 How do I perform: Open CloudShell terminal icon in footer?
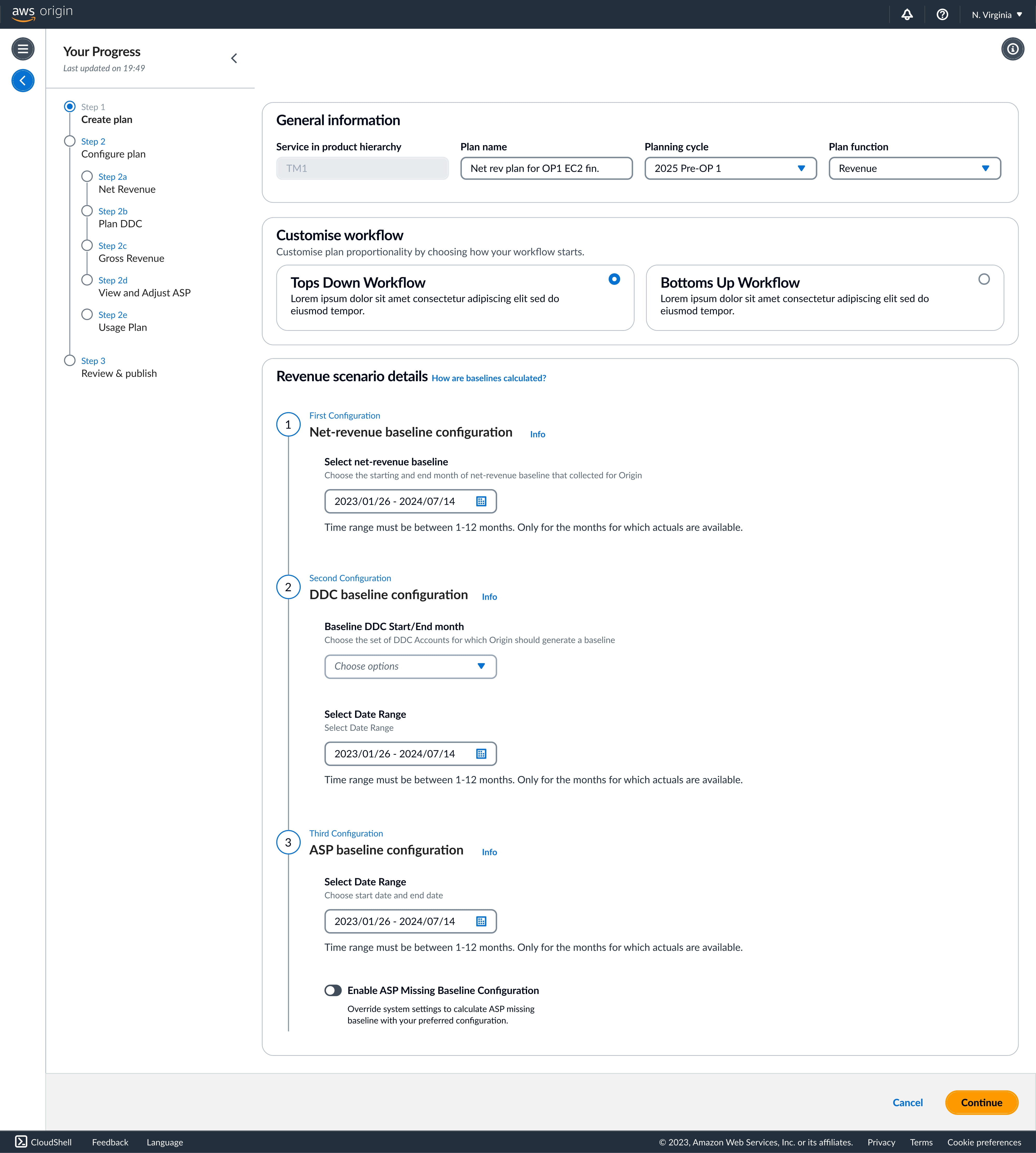tap(21, 1142)
